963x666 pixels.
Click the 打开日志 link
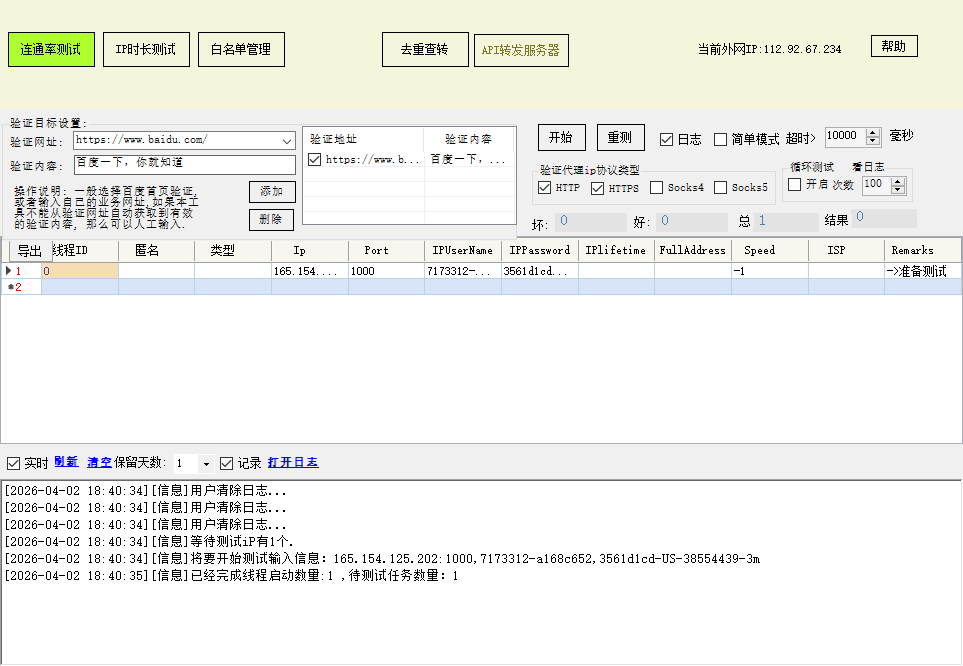(293, 463)
